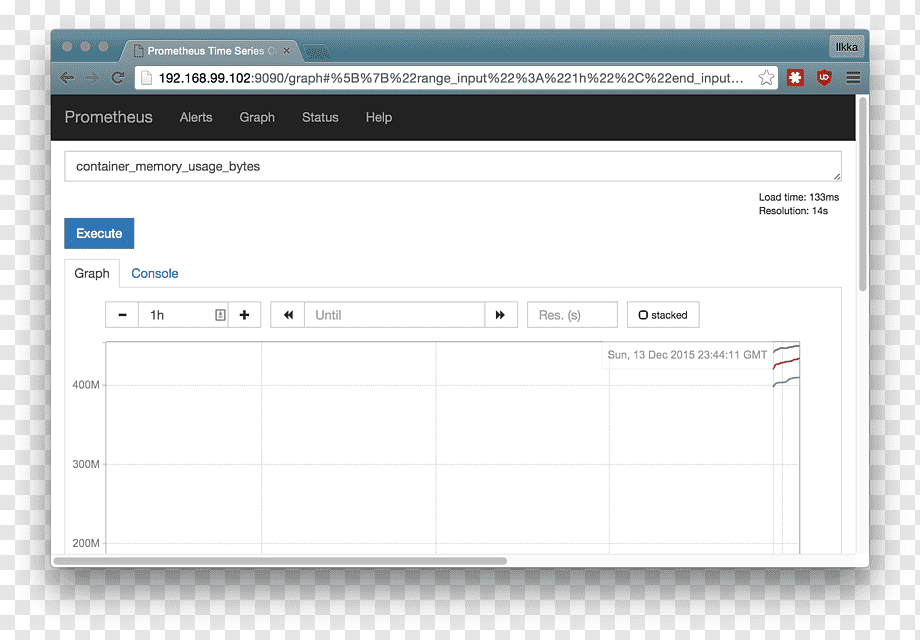The width and height of the screenshot is (920, 640).
Task: Rewind the end time with the double-left arrow
Action: pyautogui.click(x=288, y=315)
